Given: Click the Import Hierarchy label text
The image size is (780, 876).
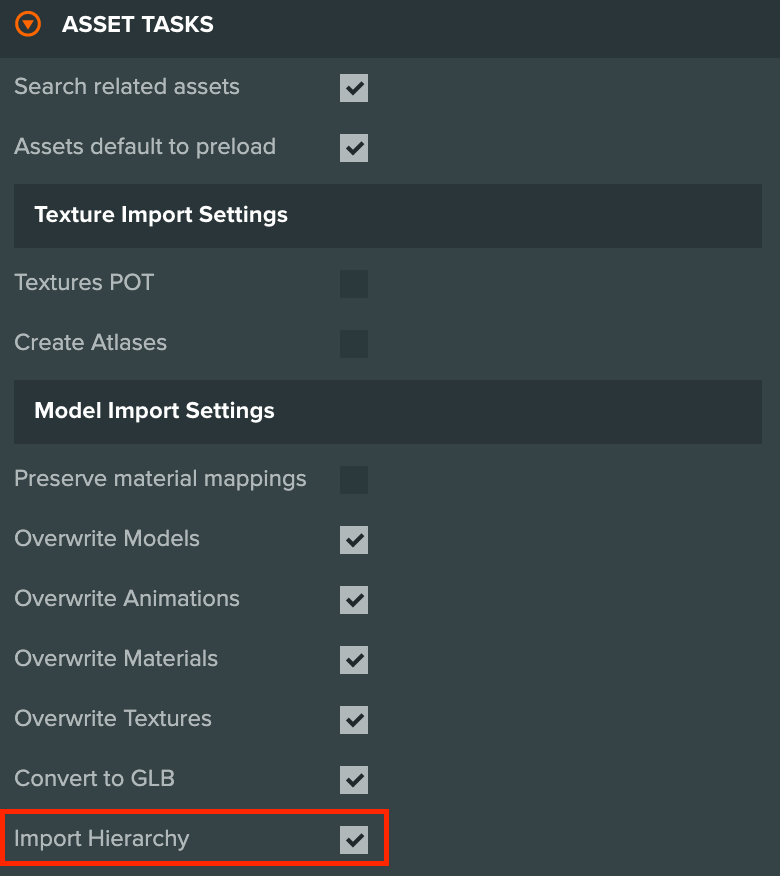Looking at the screenshot, I should [x=102, y=839].
